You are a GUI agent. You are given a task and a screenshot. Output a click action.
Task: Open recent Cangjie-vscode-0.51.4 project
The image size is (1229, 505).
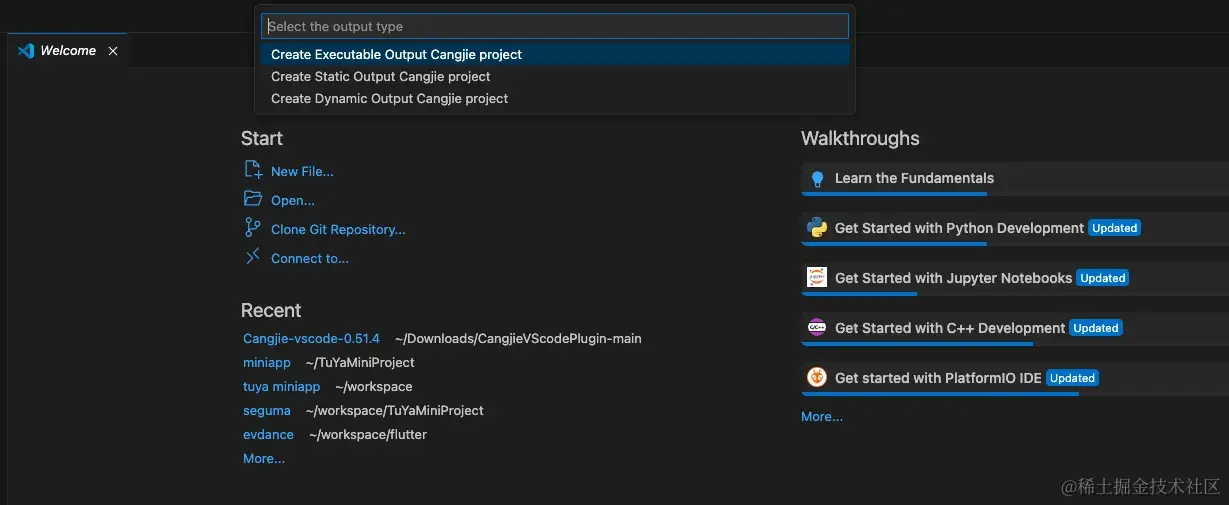311,339
